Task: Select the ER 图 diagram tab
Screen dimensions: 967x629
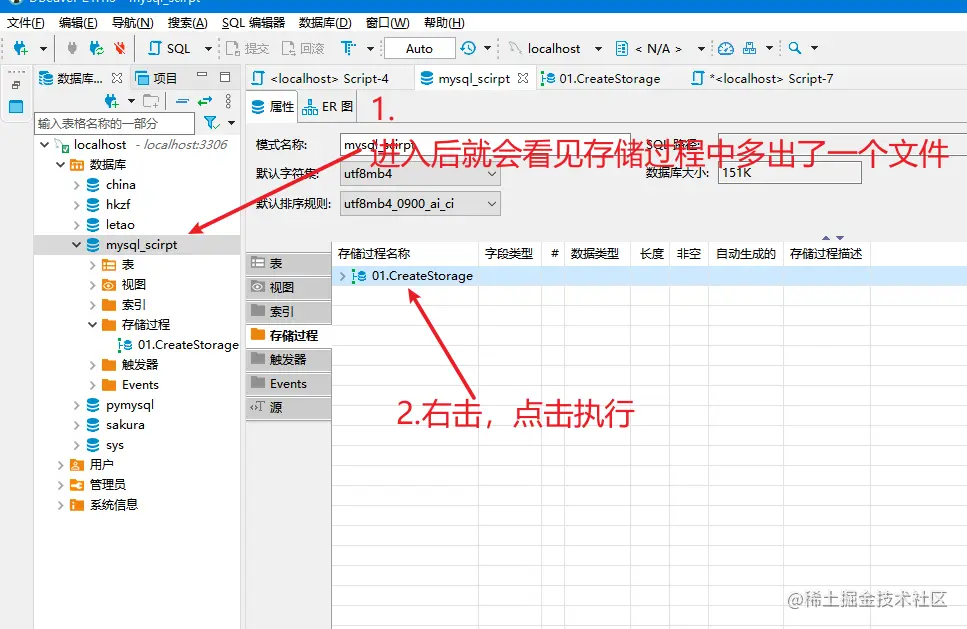Action: point(327,107)
